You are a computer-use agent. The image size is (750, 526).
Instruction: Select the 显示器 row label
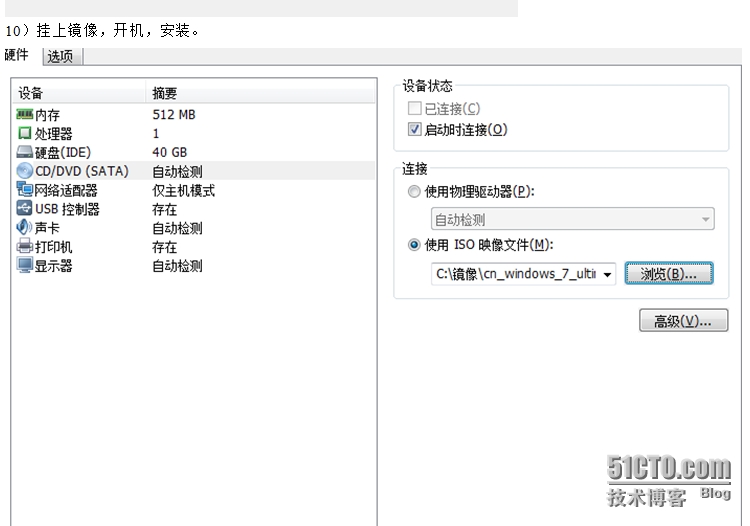click(x=54, y=266)
